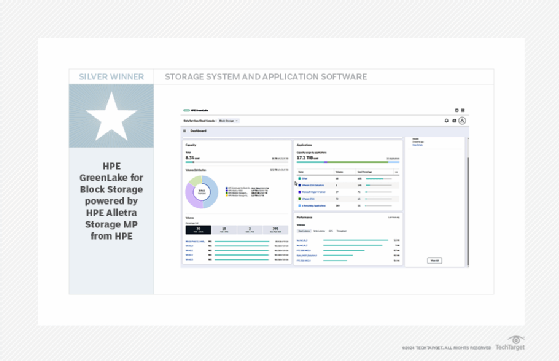The width and height of the screenshot is (559, 361).
Task: Open the time range selector in Performance card
Action: click(394, 217)
